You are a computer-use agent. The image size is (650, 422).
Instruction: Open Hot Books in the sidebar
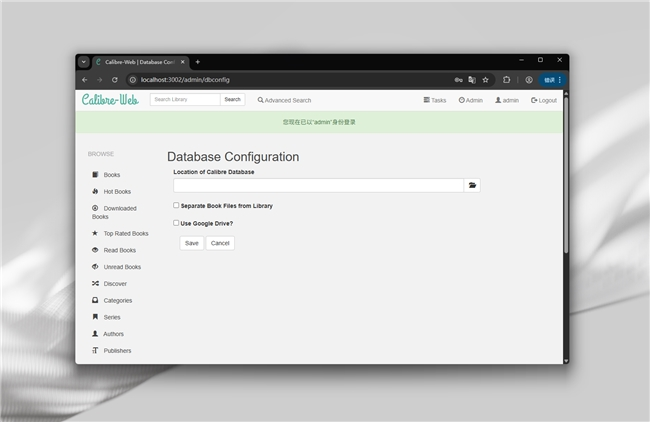pos(116,191)
